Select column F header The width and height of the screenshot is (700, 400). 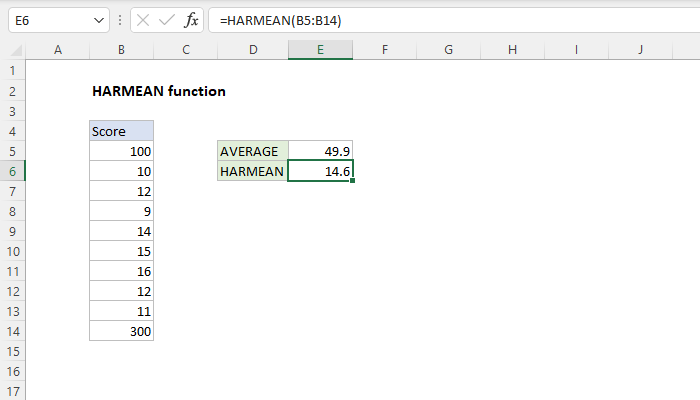click(385, 50)
